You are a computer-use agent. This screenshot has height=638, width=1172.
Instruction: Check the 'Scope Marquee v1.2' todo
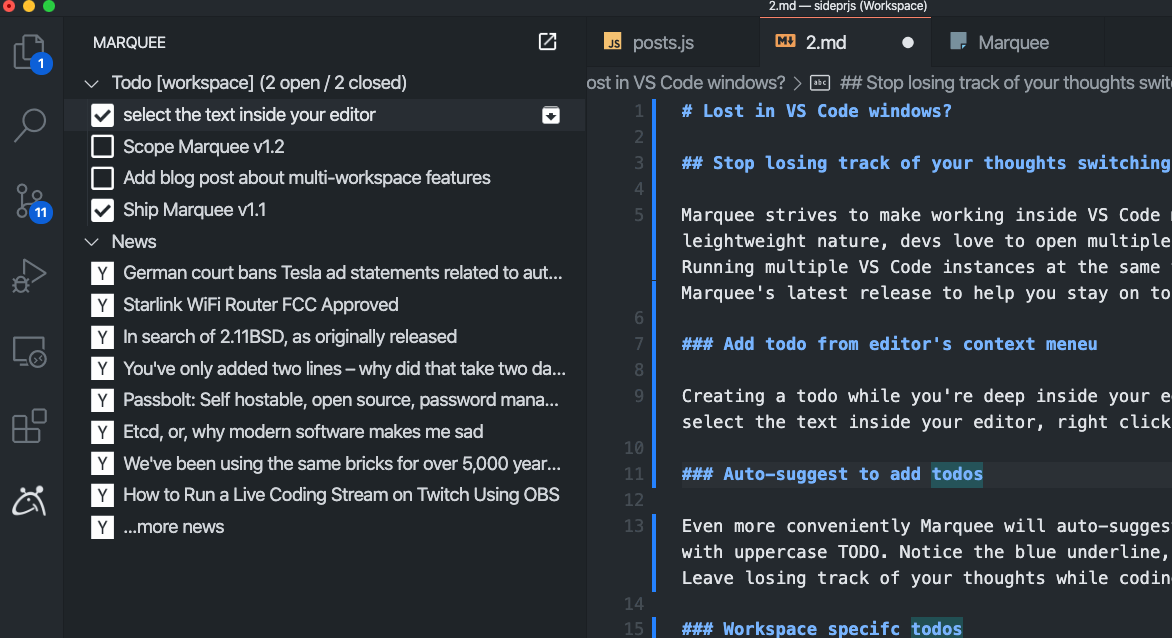(x=102, y=146)
